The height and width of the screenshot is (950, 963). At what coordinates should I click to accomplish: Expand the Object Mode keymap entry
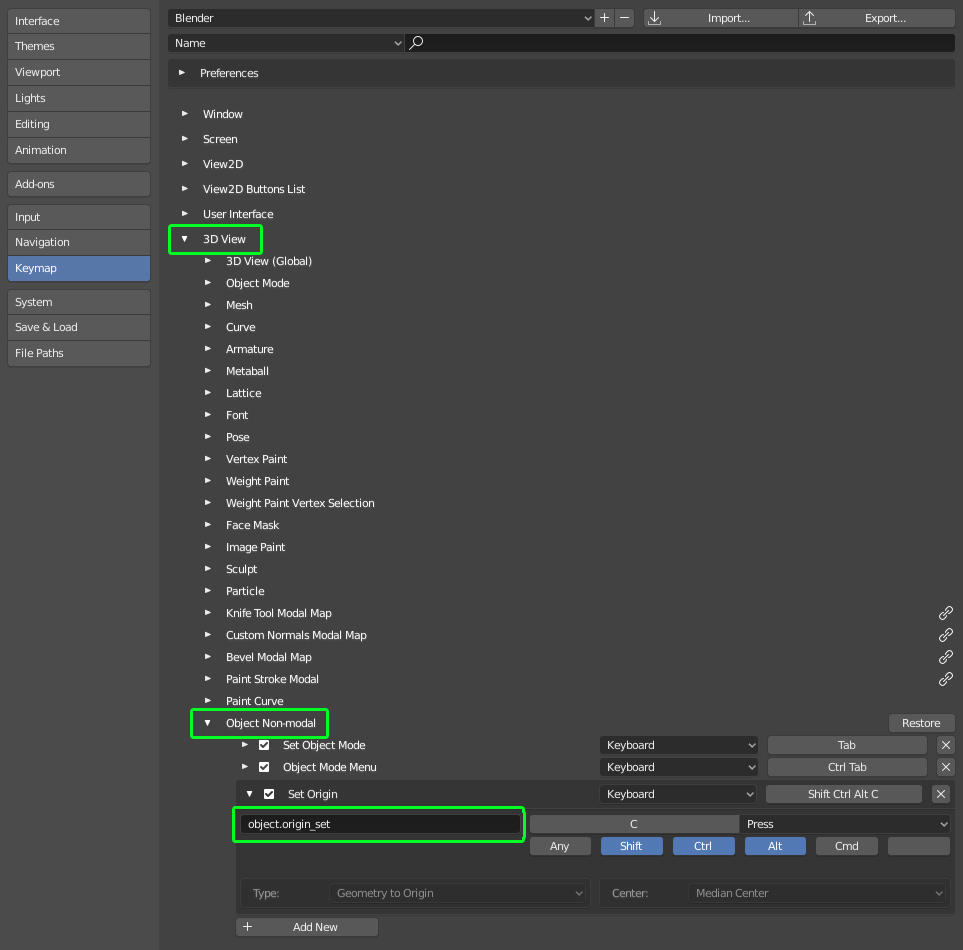pyautogui.click(x=210, y=283)
